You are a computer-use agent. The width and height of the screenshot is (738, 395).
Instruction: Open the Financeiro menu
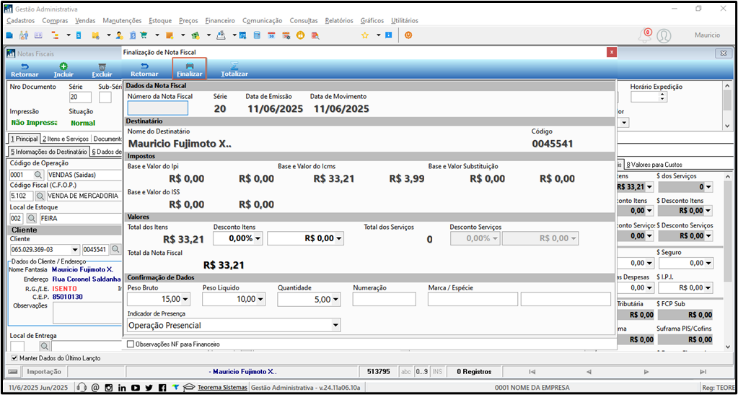[x=220, y=21]
